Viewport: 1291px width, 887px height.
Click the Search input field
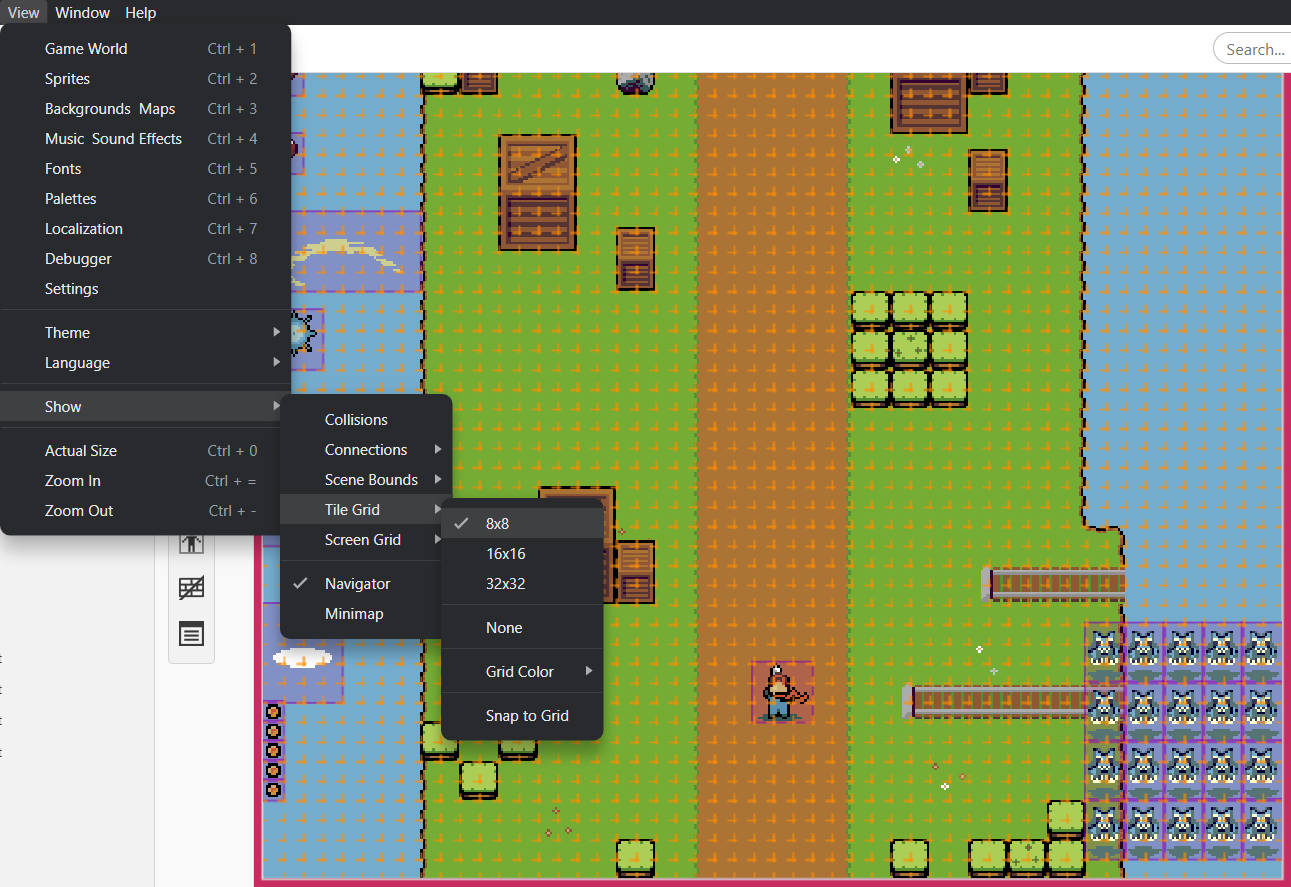click(1254, 49)
